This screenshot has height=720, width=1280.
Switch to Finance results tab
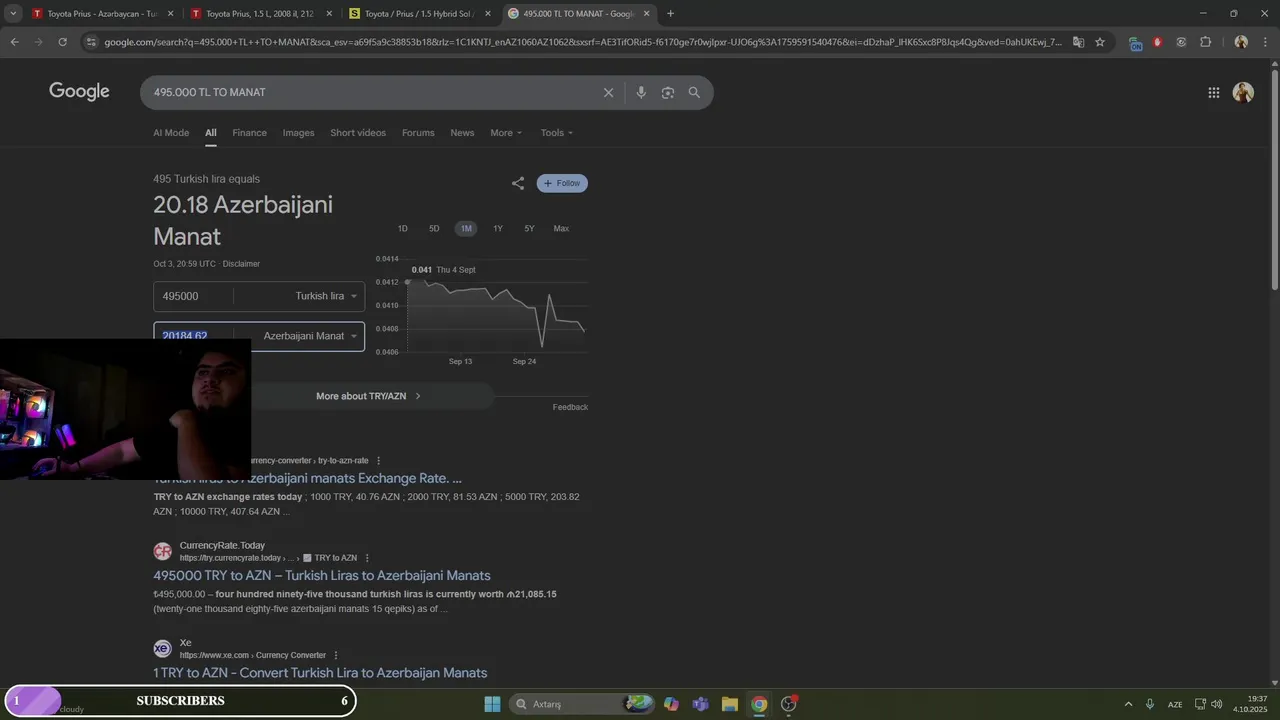click(250, 133)
